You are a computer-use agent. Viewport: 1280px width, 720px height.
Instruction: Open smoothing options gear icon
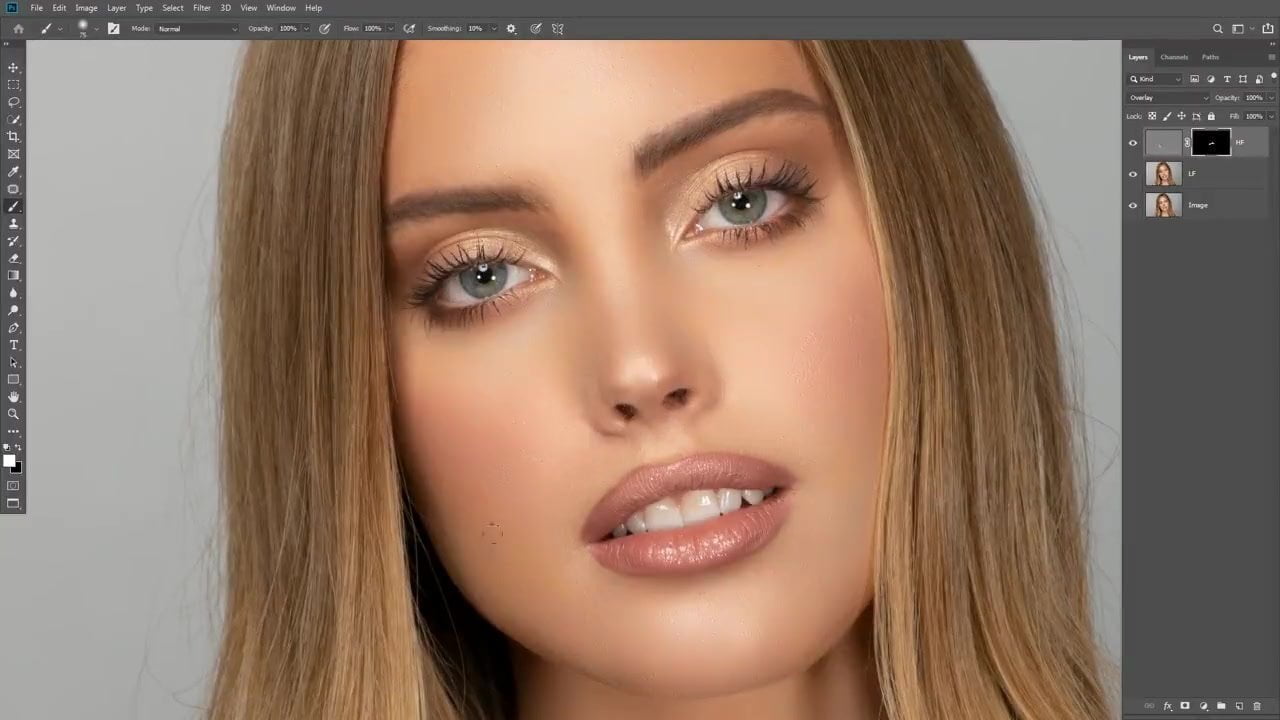click(512, 29)
